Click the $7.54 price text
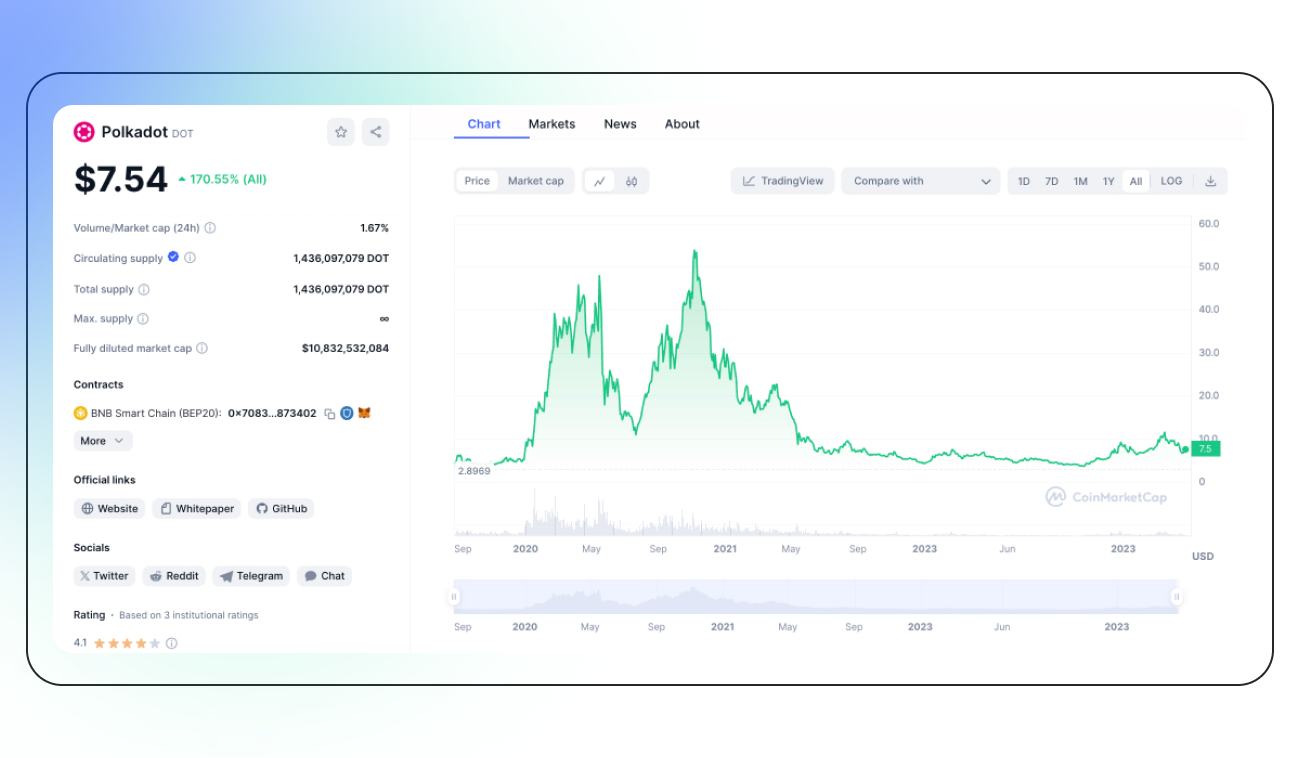Image resolution: width=1300 pixels, height=758 pixels. pos(121,180)
